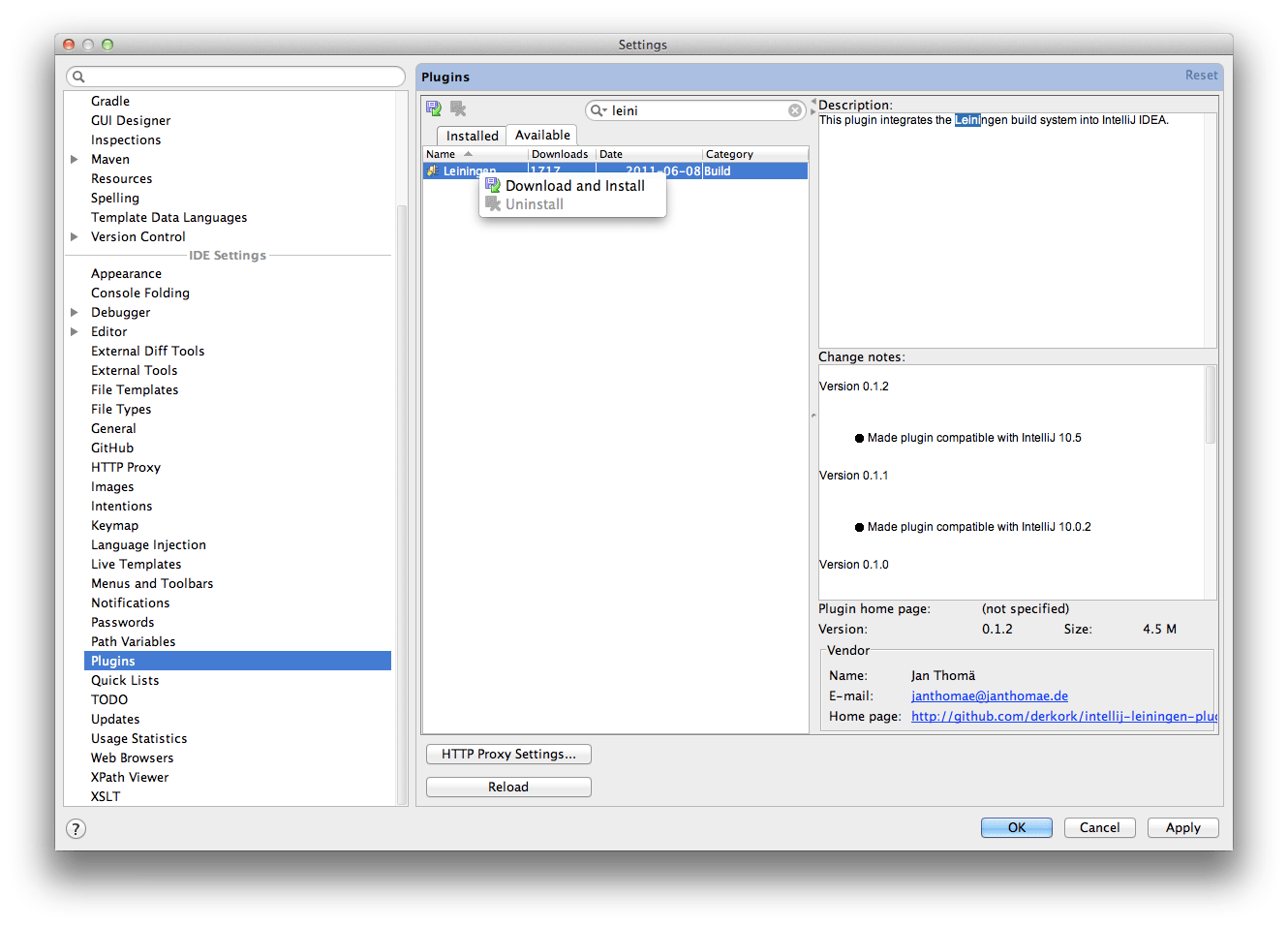The height and width of the screenshot is (927, 1288).
Task: Select Usage Statistics item
Action: (138, 738)
